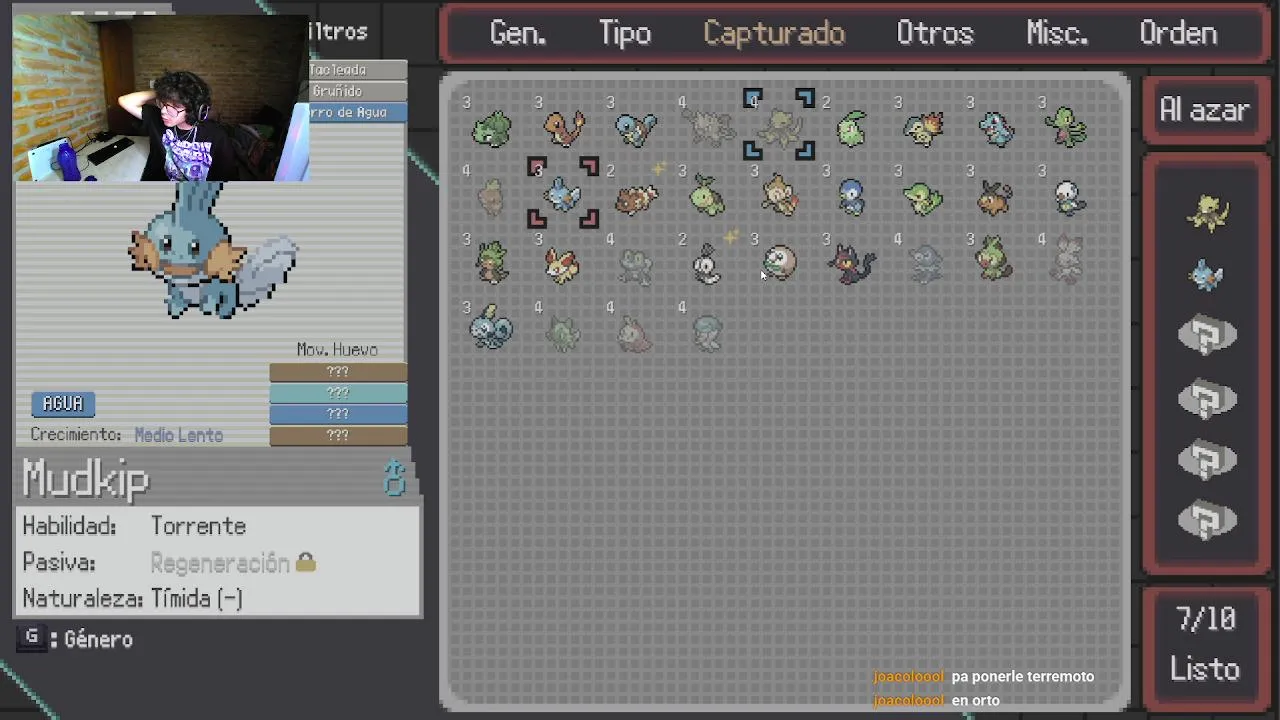
Task: Open the Misc. filter dropdown
Action: pos(1057,33)
